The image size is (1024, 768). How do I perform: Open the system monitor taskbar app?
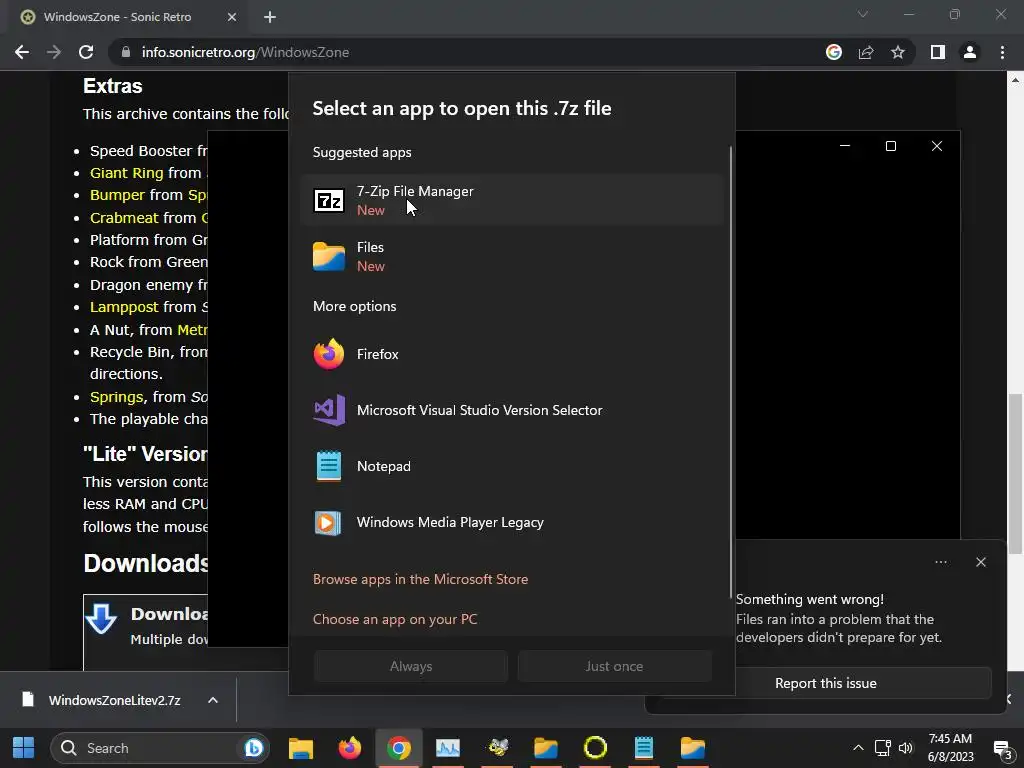tap(448, 748)
